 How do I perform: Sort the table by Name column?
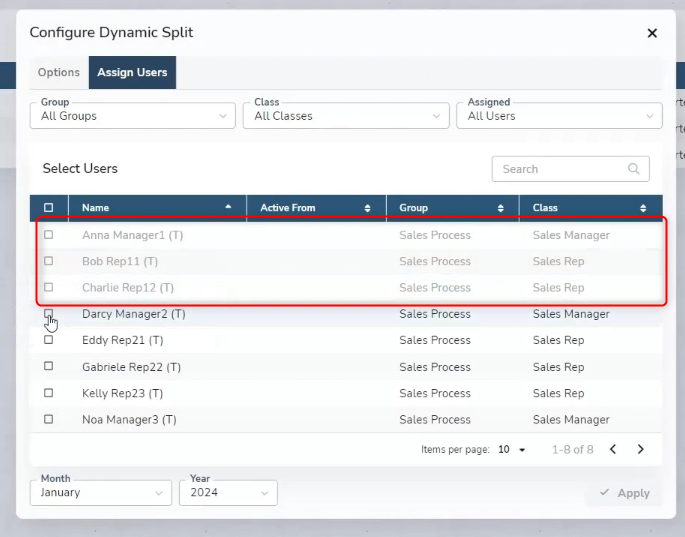tap(228, 207)
